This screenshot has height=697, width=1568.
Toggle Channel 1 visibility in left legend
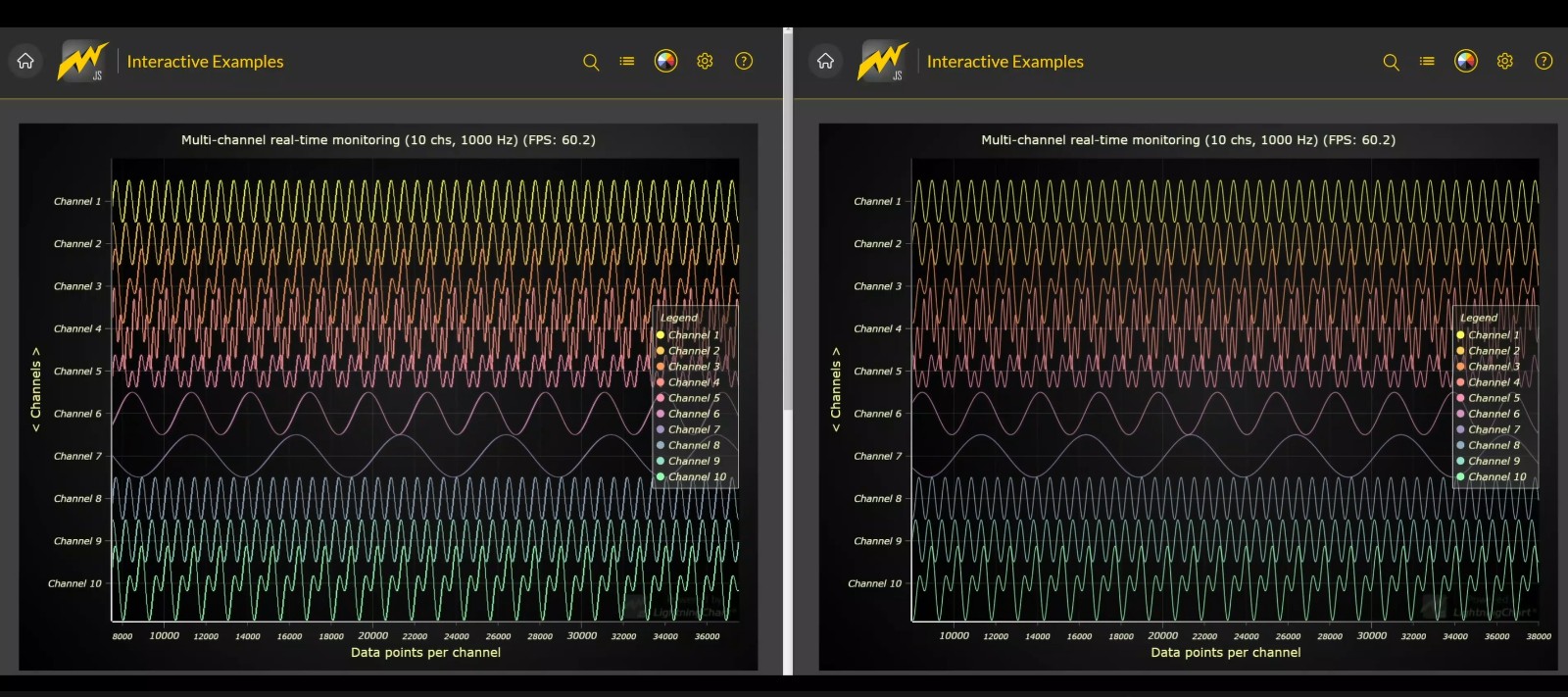pos(690,335)
